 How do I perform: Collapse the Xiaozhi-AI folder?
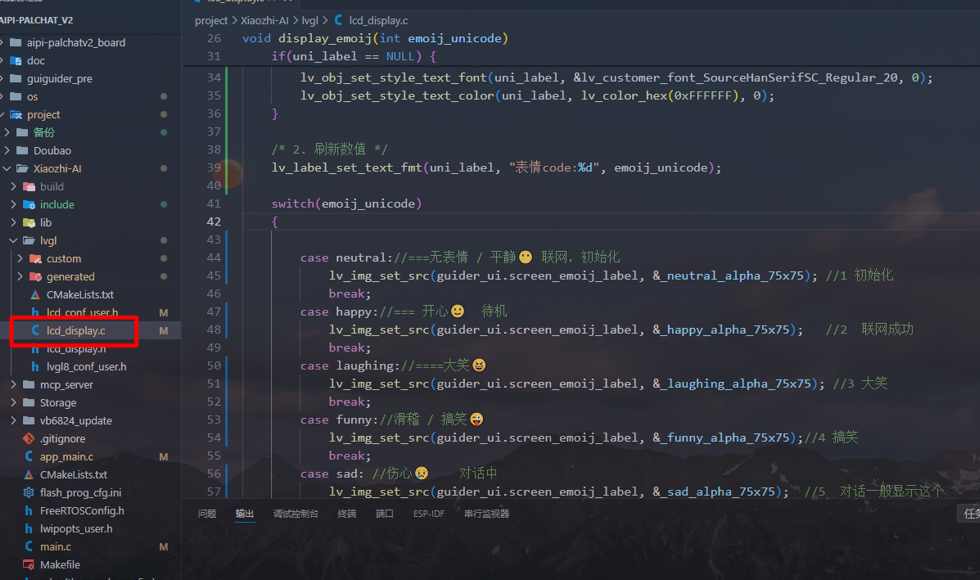point(8,169)
